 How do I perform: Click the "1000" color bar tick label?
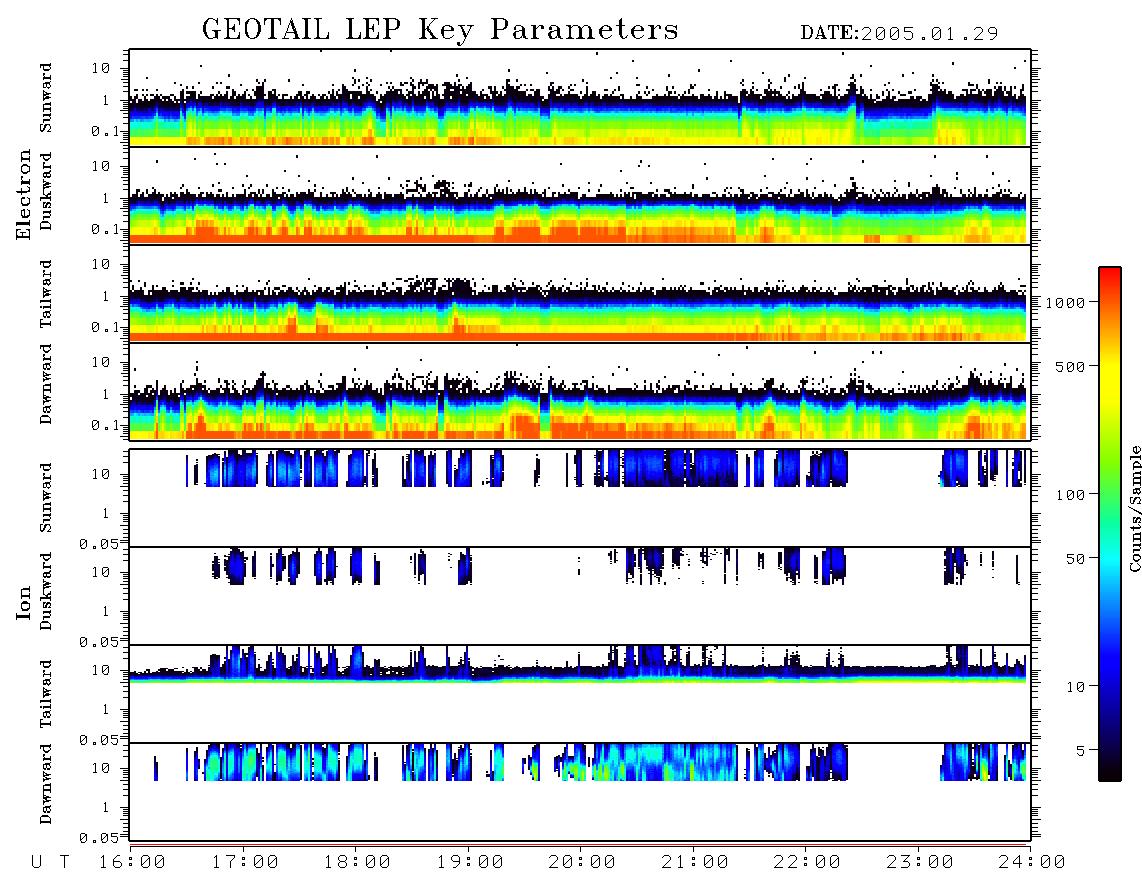point(1066,302)
